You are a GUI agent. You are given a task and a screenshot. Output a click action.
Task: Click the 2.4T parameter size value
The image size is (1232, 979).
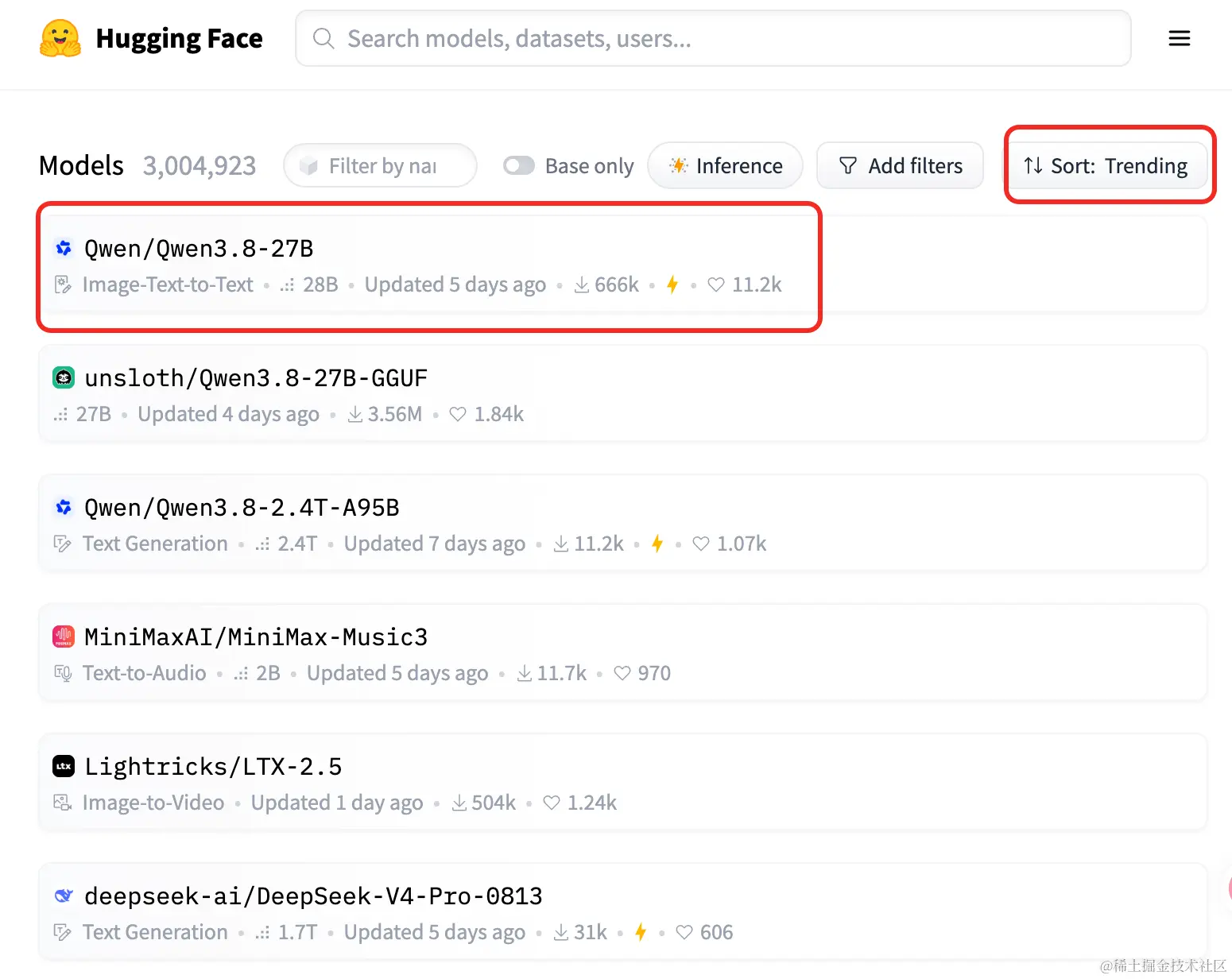point(297,544)
